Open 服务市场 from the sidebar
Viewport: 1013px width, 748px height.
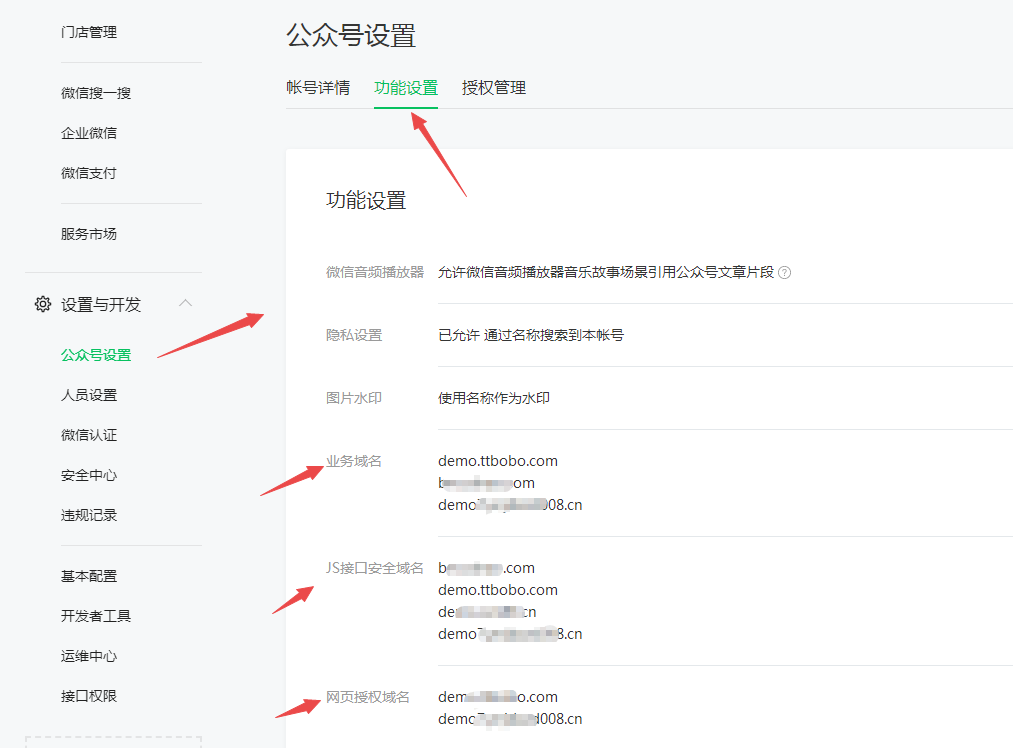coord(89,234)
